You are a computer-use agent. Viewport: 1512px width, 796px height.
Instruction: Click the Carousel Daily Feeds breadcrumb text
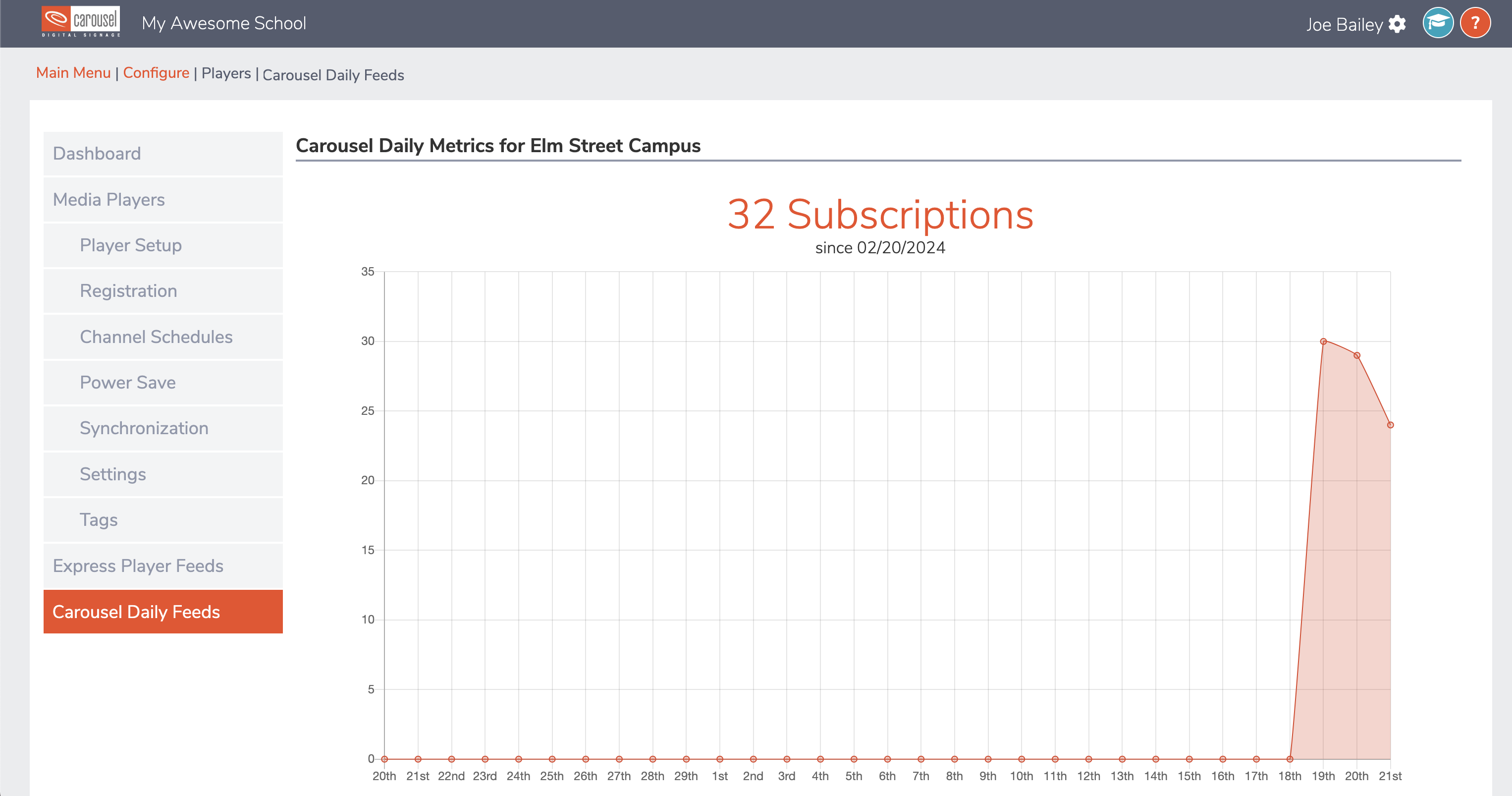(x=333, y=75)
